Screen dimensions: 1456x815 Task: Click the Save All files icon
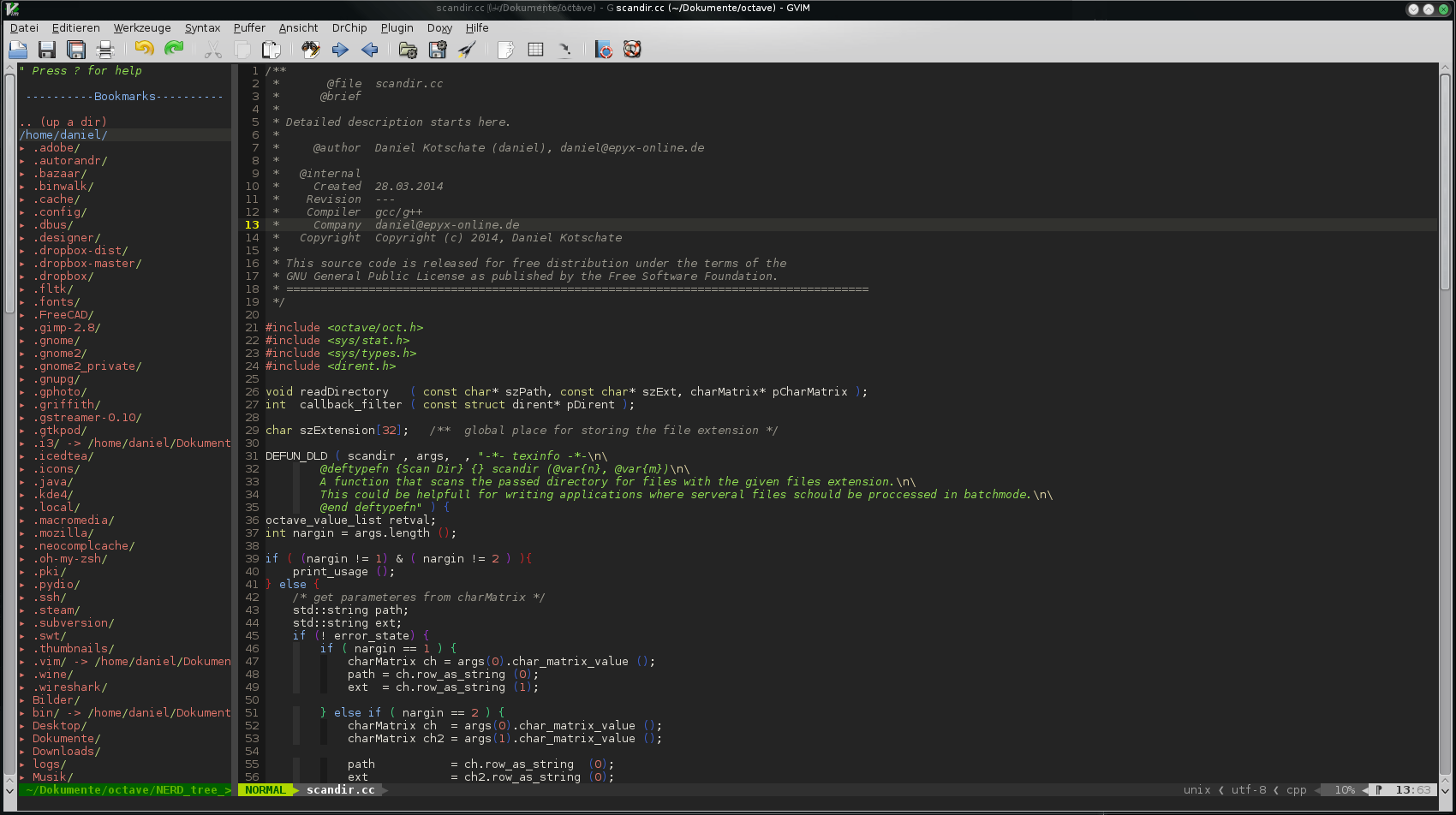click(76, 50)
